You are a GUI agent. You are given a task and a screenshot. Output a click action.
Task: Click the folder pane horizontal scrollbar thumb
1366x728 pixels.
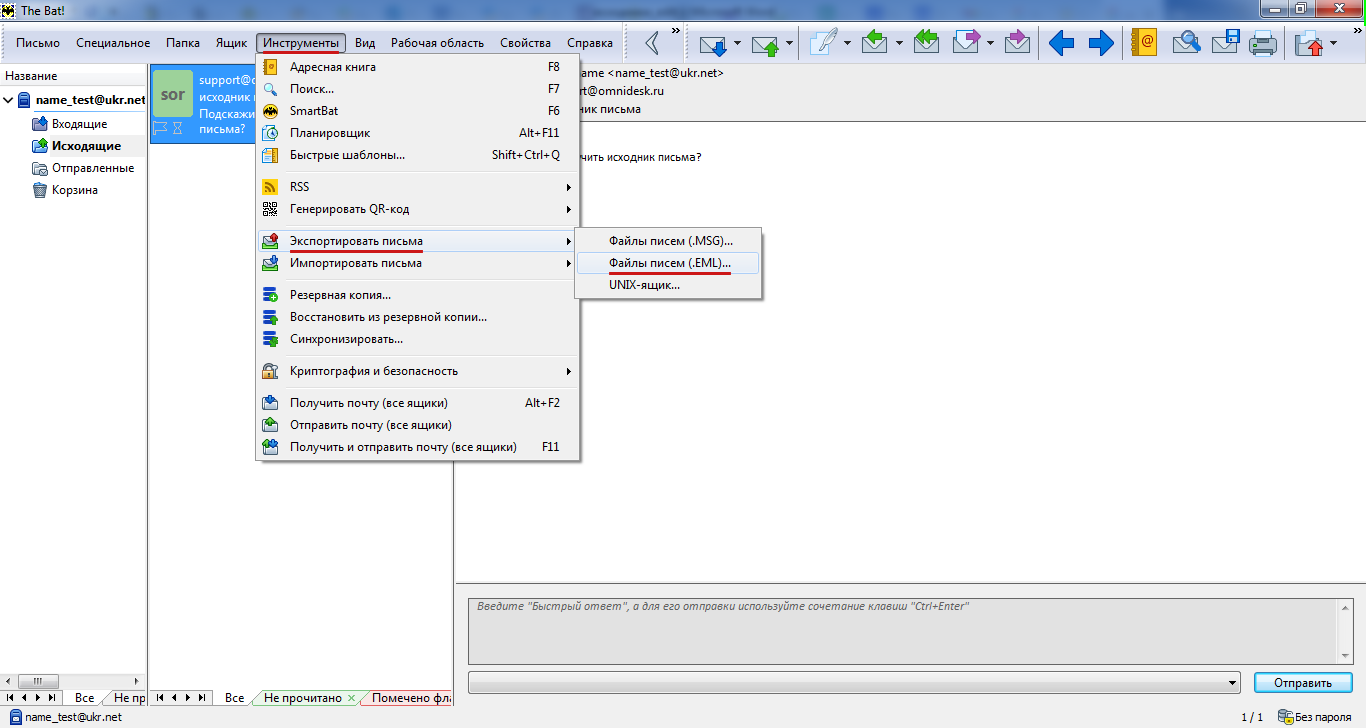click(37, 681)
